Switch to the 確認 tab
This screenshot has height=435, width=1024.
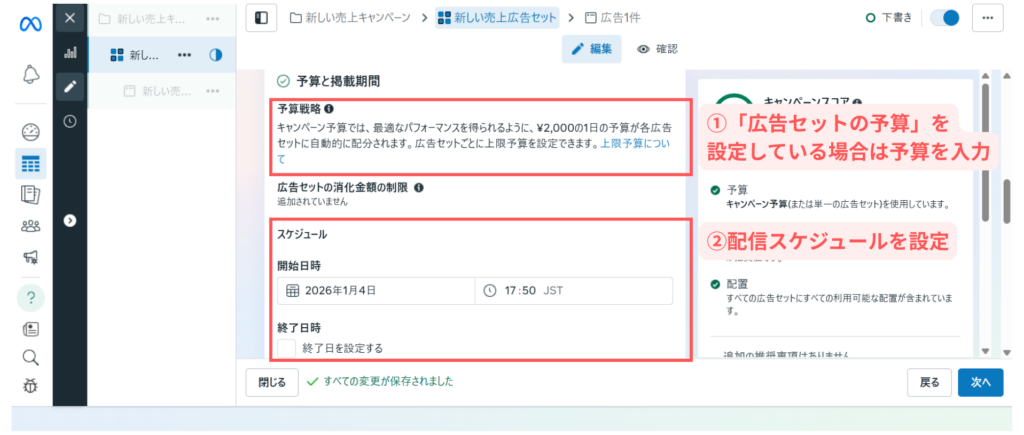(x=658, y=49)
